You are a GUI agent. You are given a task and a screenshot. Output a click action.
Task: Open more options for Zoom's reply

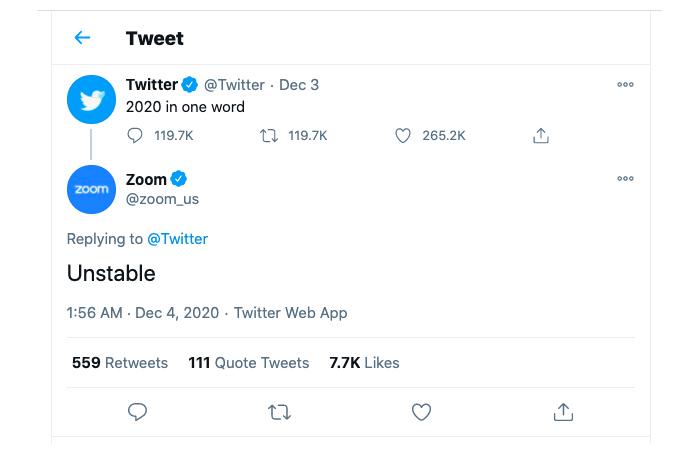coord(625,178)
